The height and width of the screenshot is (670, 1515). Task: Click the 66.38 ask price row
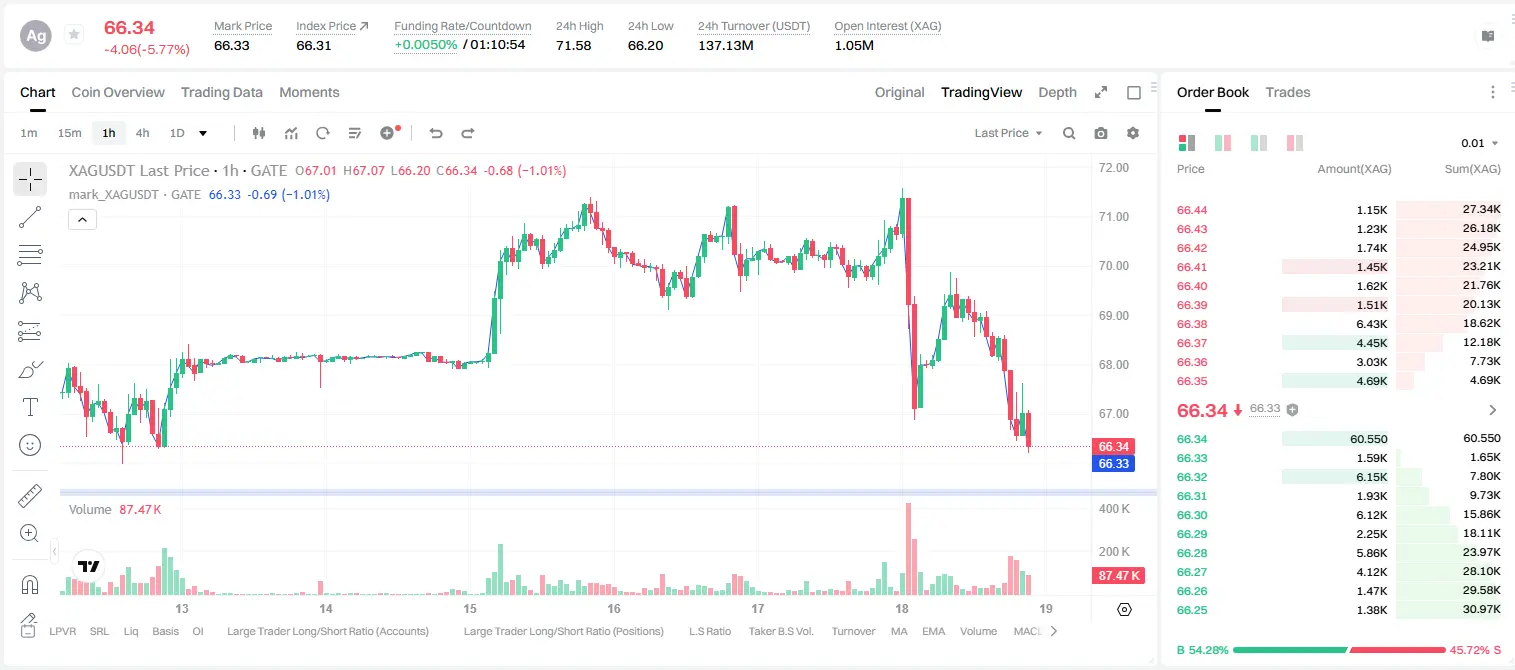pos(1338,324)
